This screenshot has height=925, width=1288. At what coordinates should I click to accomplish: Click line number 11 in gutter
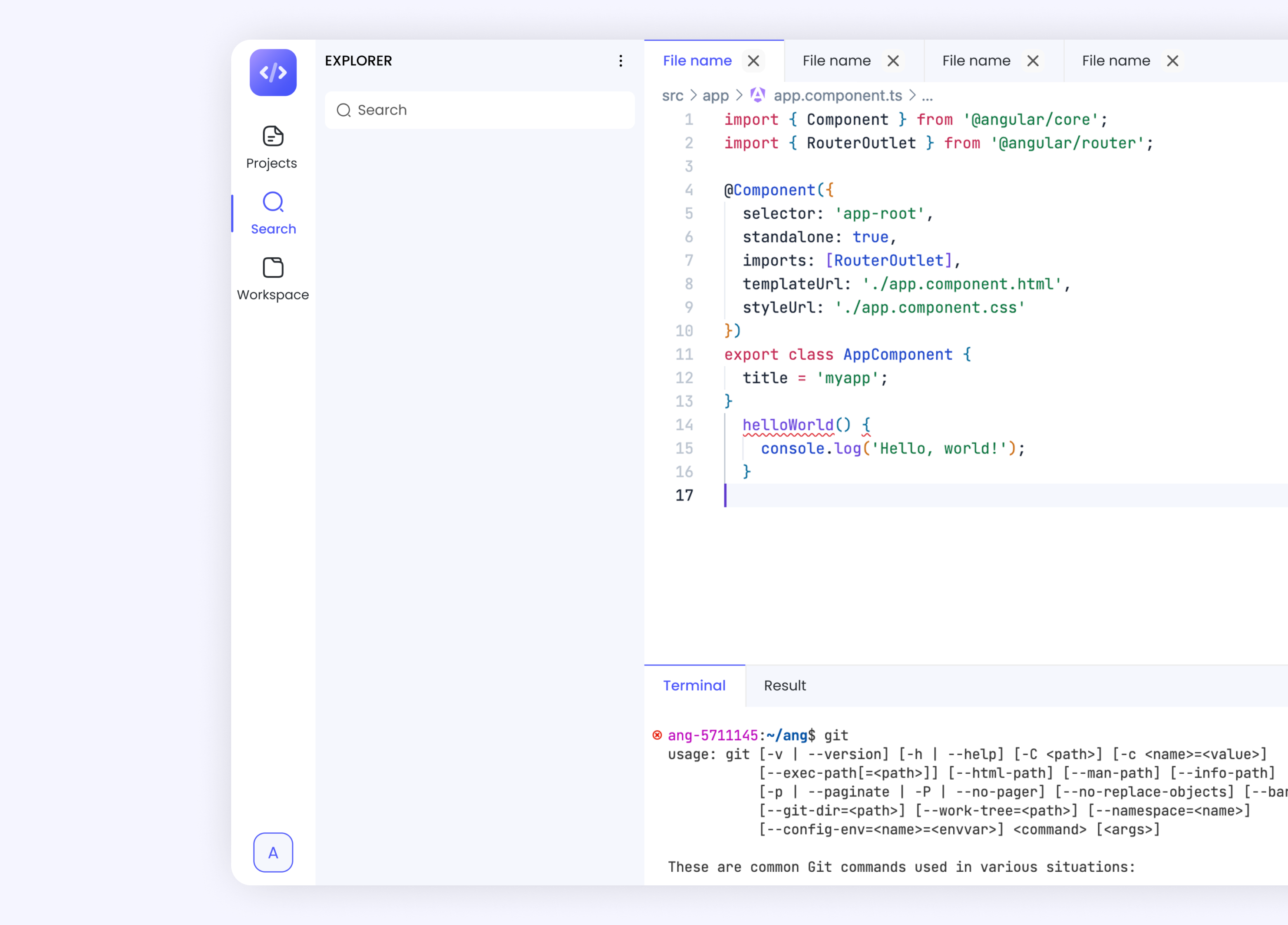tap(684, 355)
